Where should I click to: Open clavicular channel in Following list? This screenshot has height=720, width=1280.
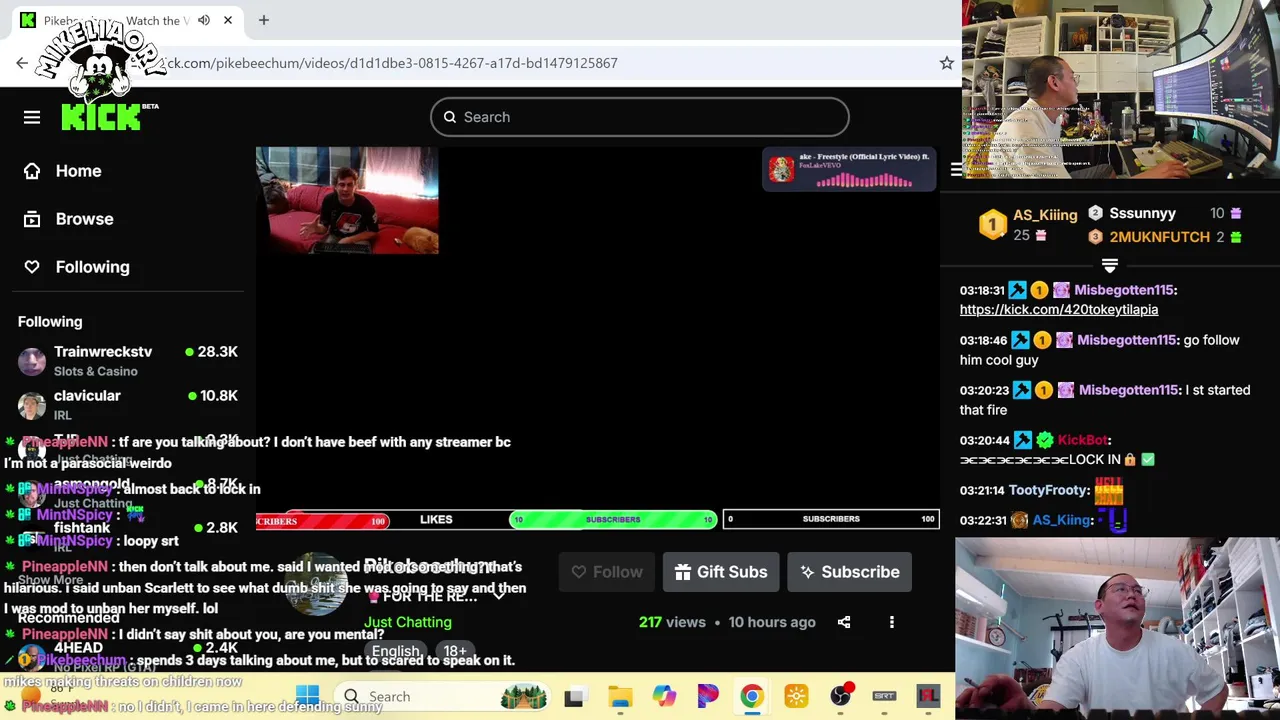click(x=128, y=405)
